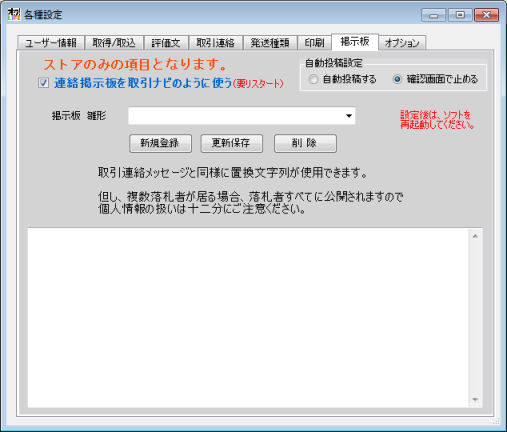Switch to the ユーザー情報 tab
The height and width of the screenshot is (432, 507).
click(51, 43)
